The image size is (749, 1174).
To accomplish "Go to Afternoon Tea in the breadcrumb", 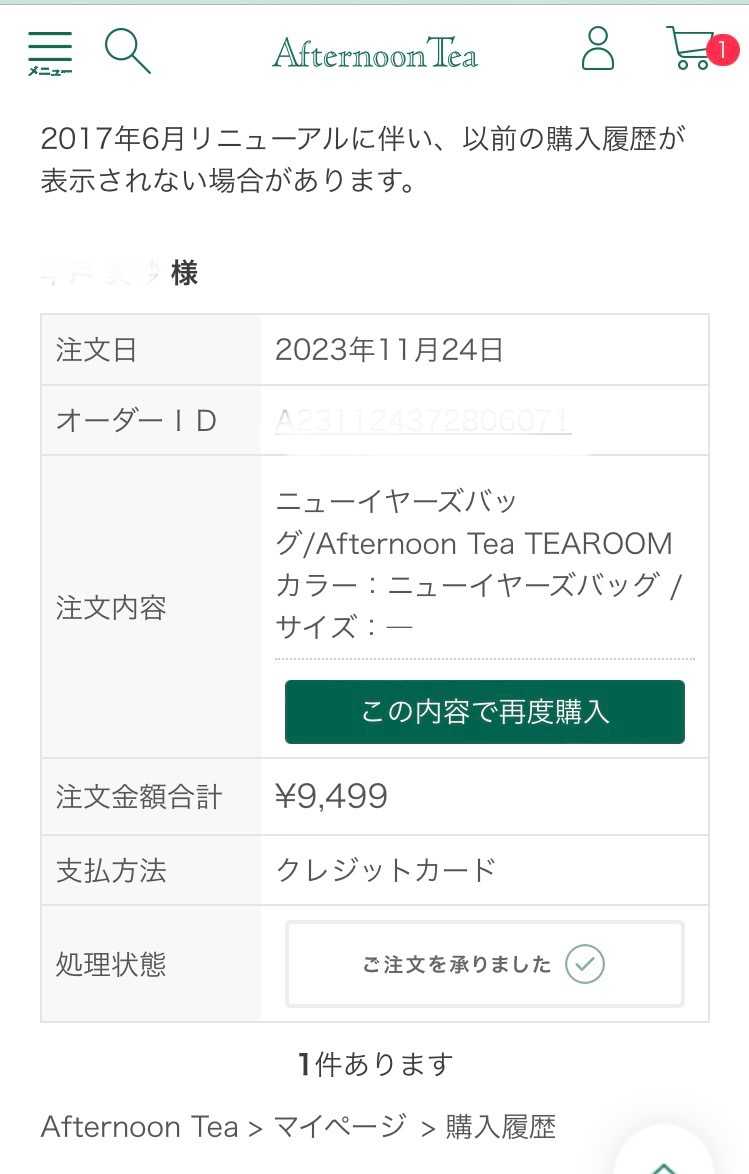I will [x=139, y=1127].
